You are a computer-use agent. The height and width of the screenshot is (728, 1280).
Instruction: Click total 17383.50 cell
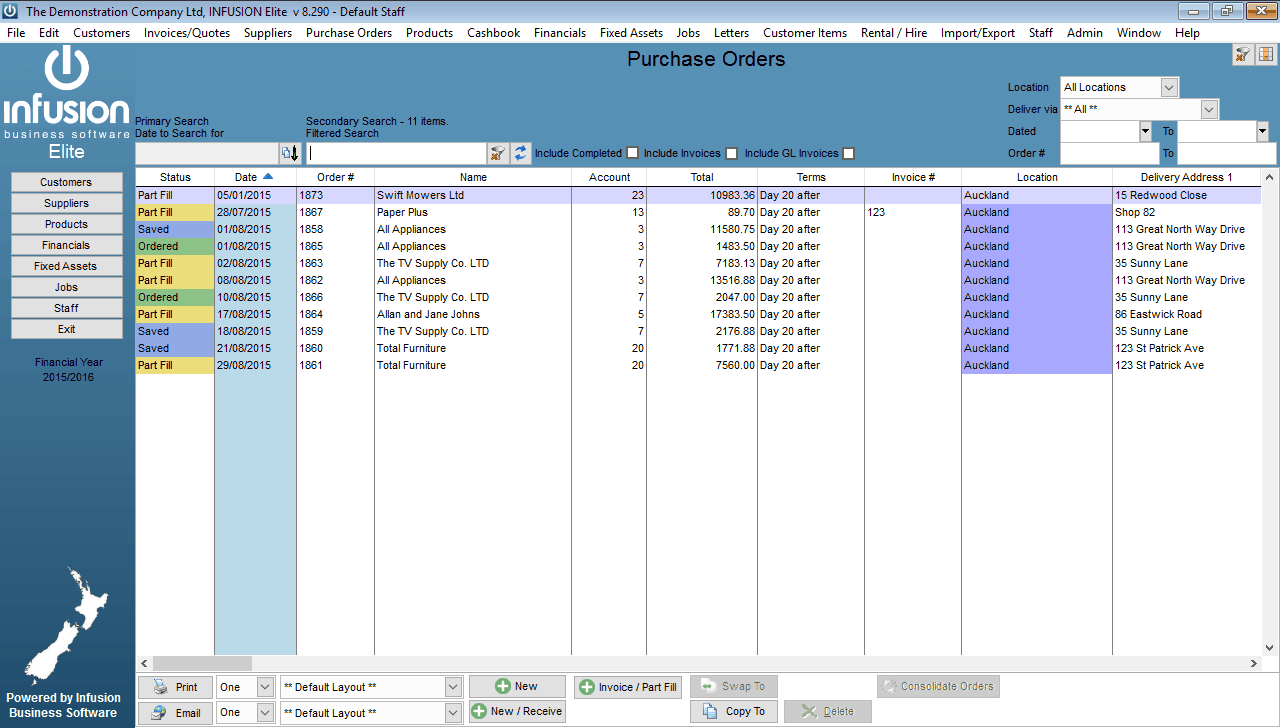(702, 314)
